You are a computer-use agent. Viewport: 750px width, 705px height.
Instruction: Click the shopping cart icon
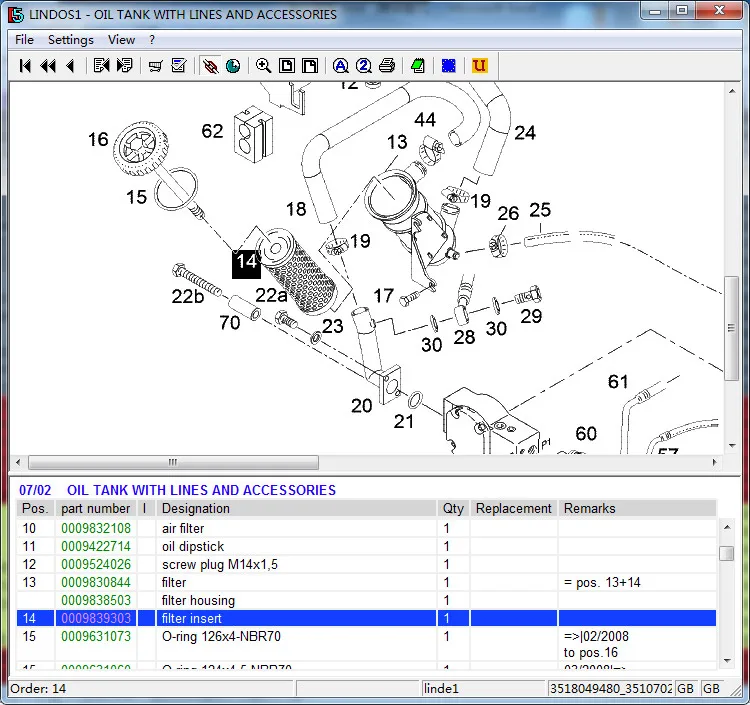click(x=155, y=66)
